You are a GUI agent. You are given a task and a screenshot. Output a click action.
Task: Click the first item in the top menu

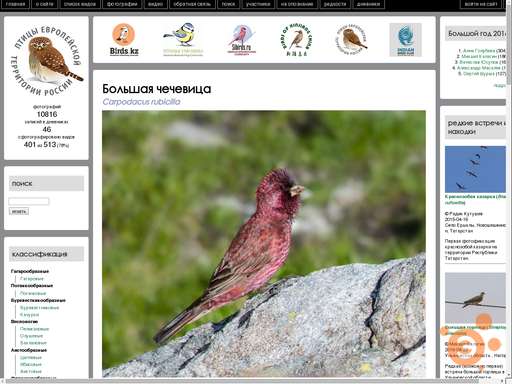15,4
